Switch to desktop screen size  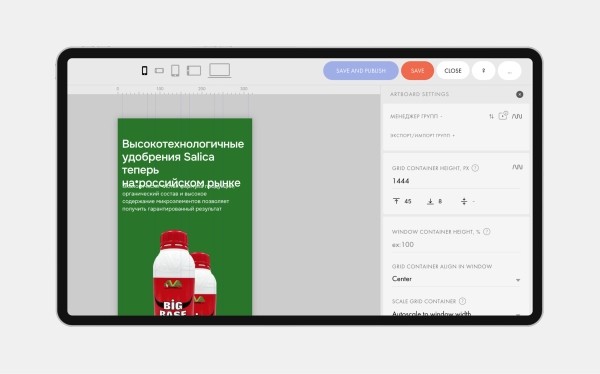coord(220,70)
